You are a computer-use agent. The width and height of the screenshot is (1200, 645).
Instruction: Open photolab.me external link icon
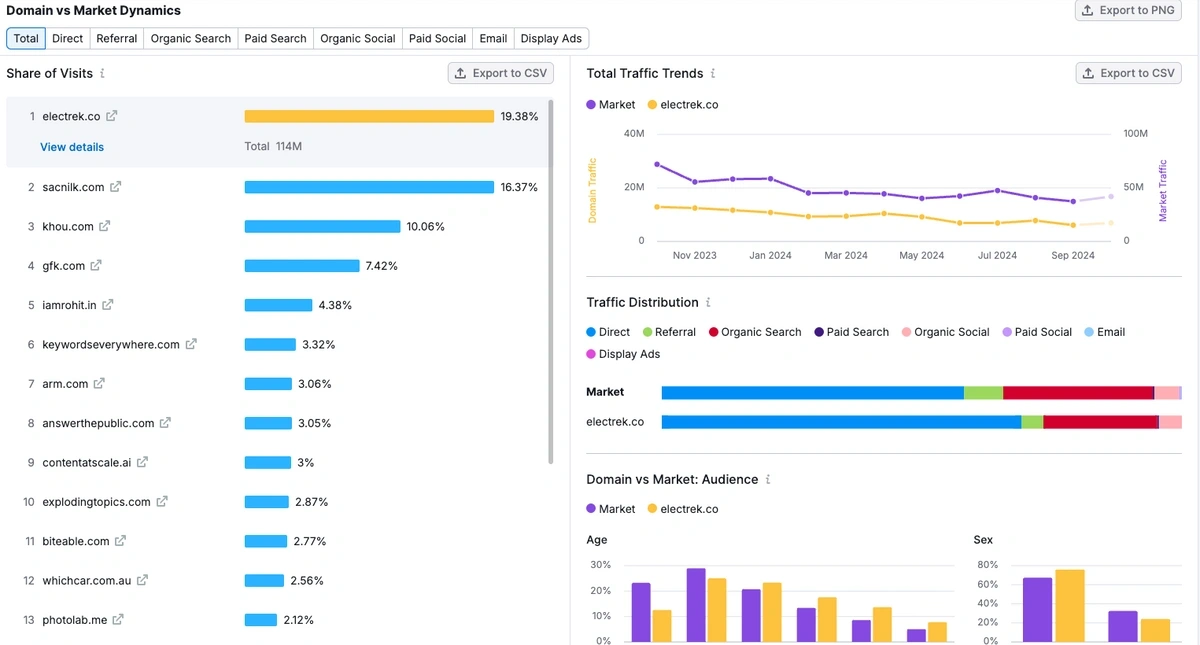(118, 620)
